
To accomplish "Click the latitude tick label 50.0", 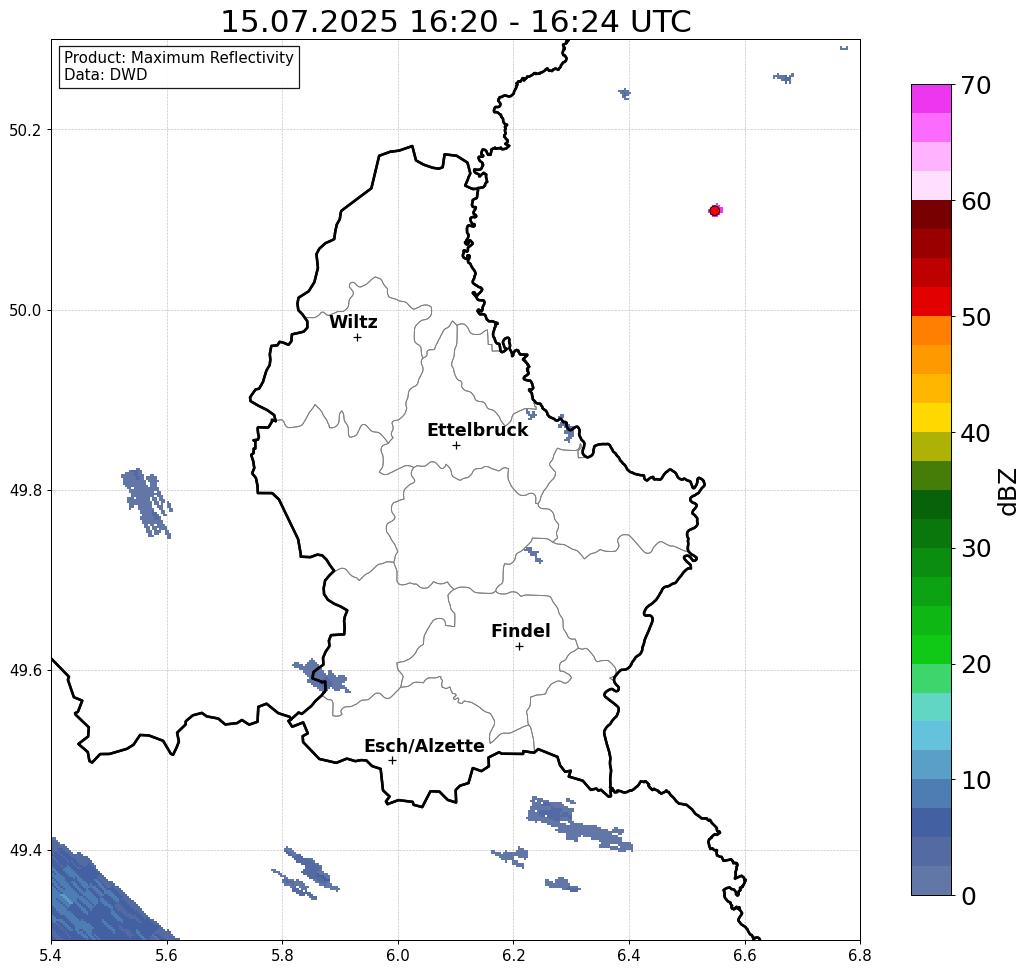I will pos(24,310).
